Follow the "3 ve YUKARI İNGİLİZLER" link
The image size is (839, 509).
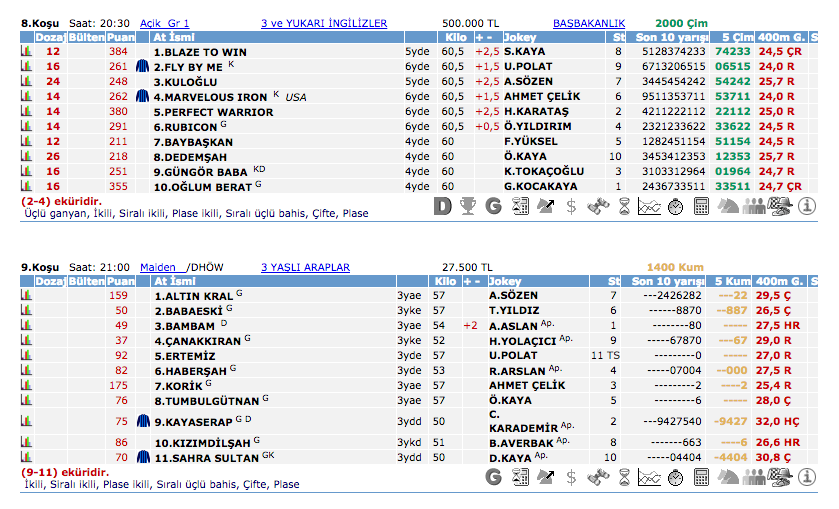[x=323, y=22]
